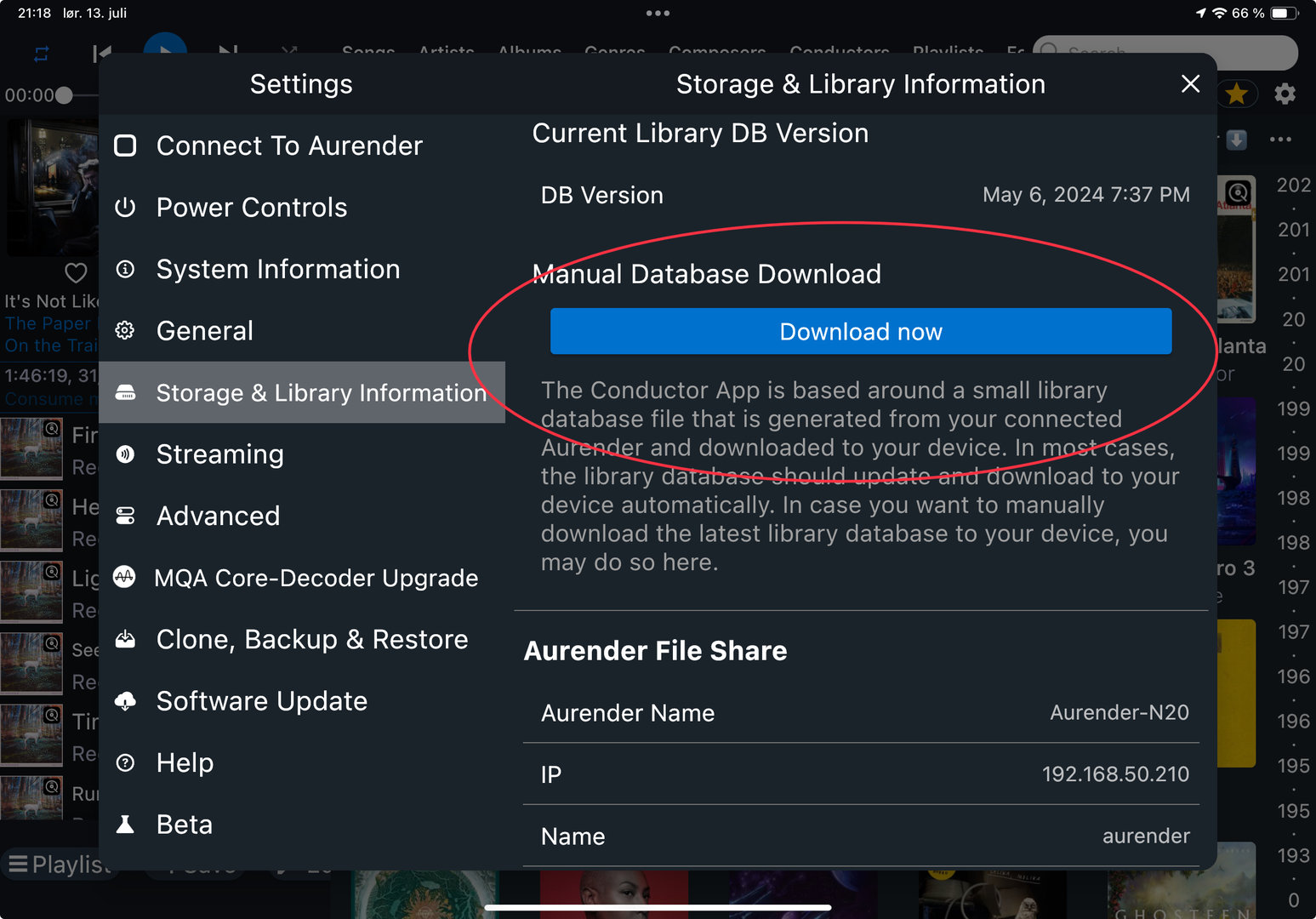Favorite the current track with heart

pos(76,273)
